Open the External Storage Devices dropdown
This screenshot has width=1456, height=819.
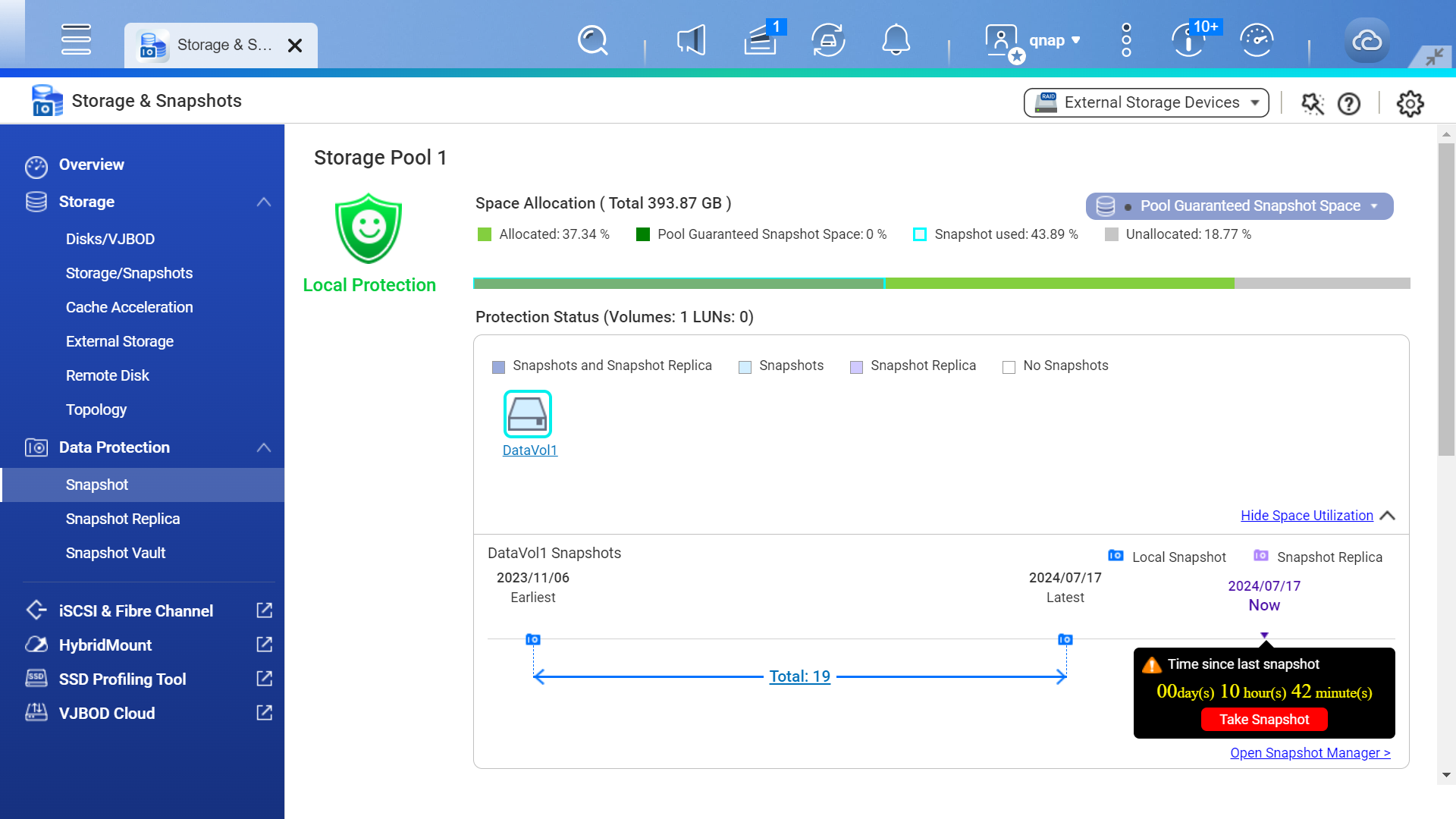point(1147,102)
